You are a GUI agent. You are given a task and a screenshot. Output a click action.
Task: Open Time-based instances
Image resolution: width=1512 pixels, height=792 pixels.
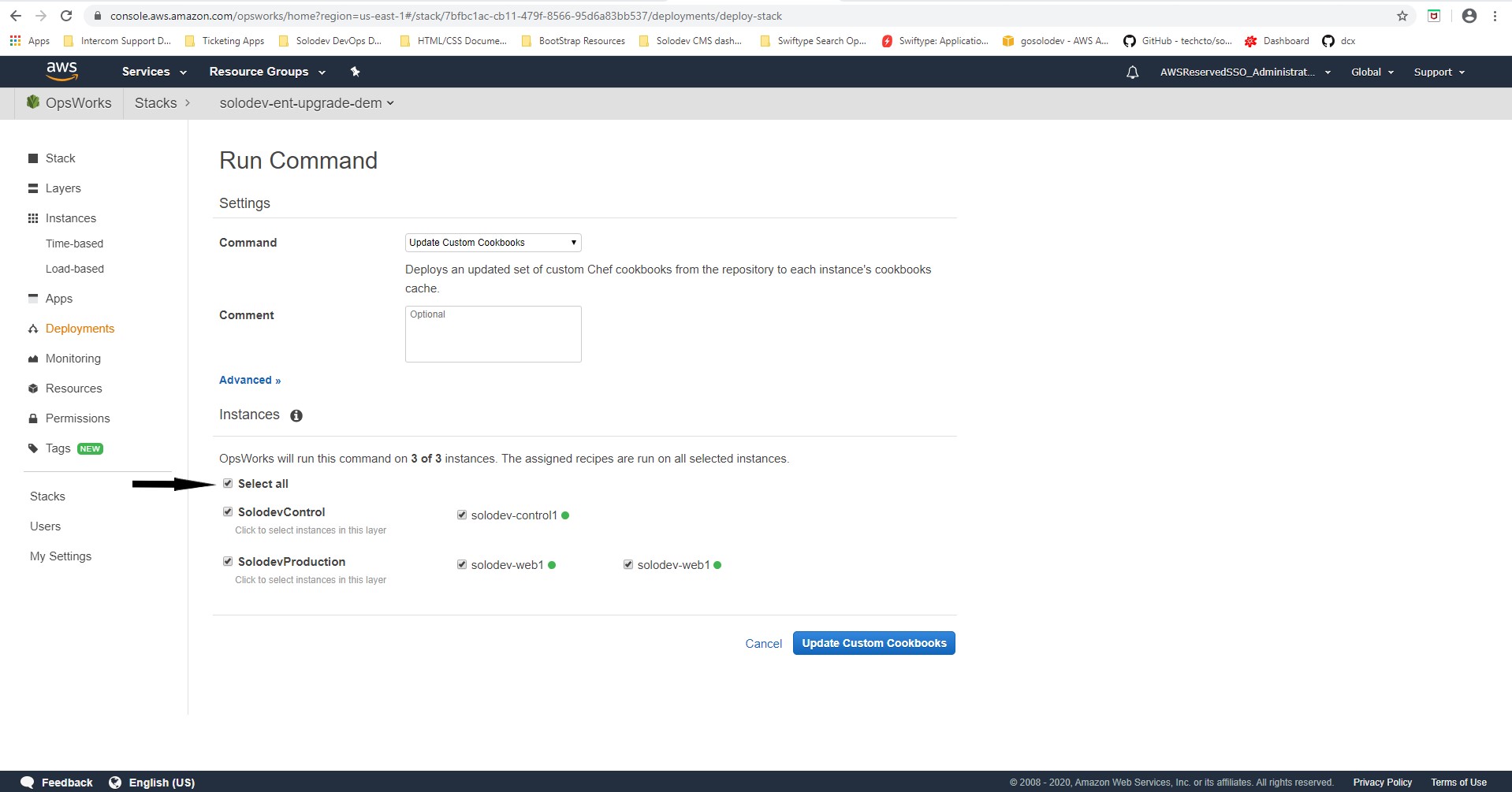pyautogui.click(x=75, y=244)
